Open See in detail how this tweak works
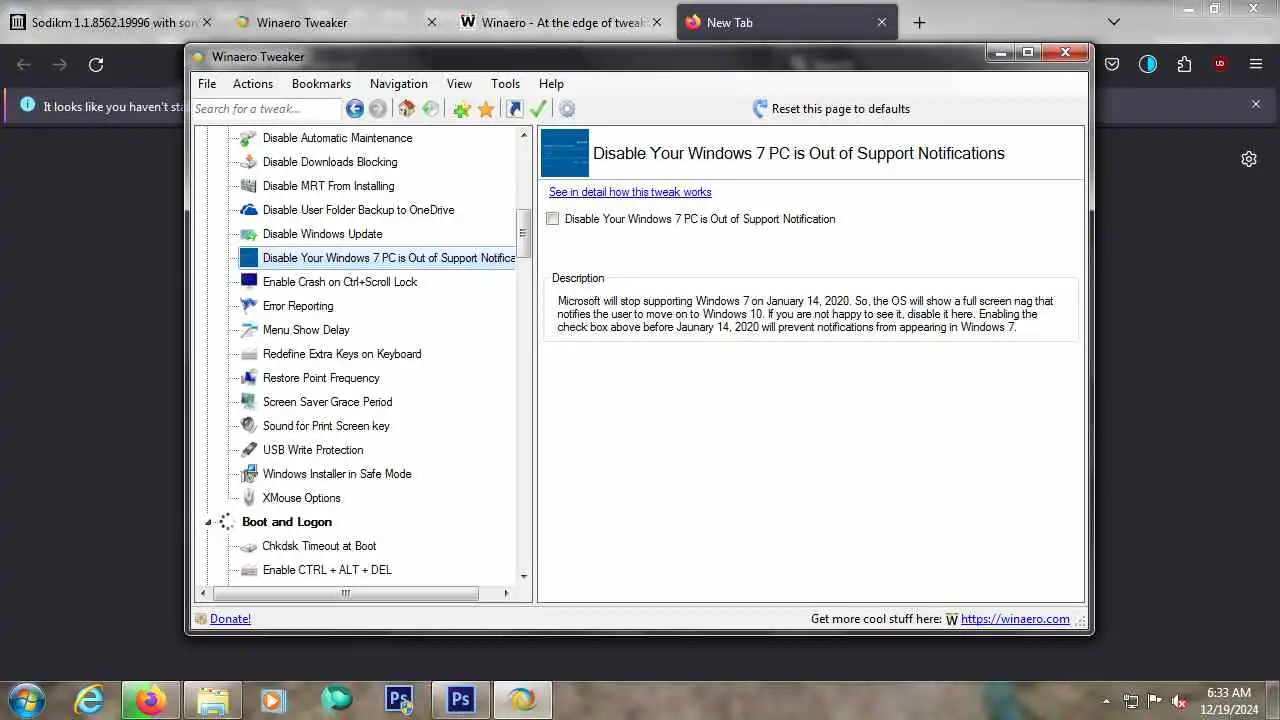This screenshot has height=720, width=1280. pyautogui.click(x=630, y=192)
